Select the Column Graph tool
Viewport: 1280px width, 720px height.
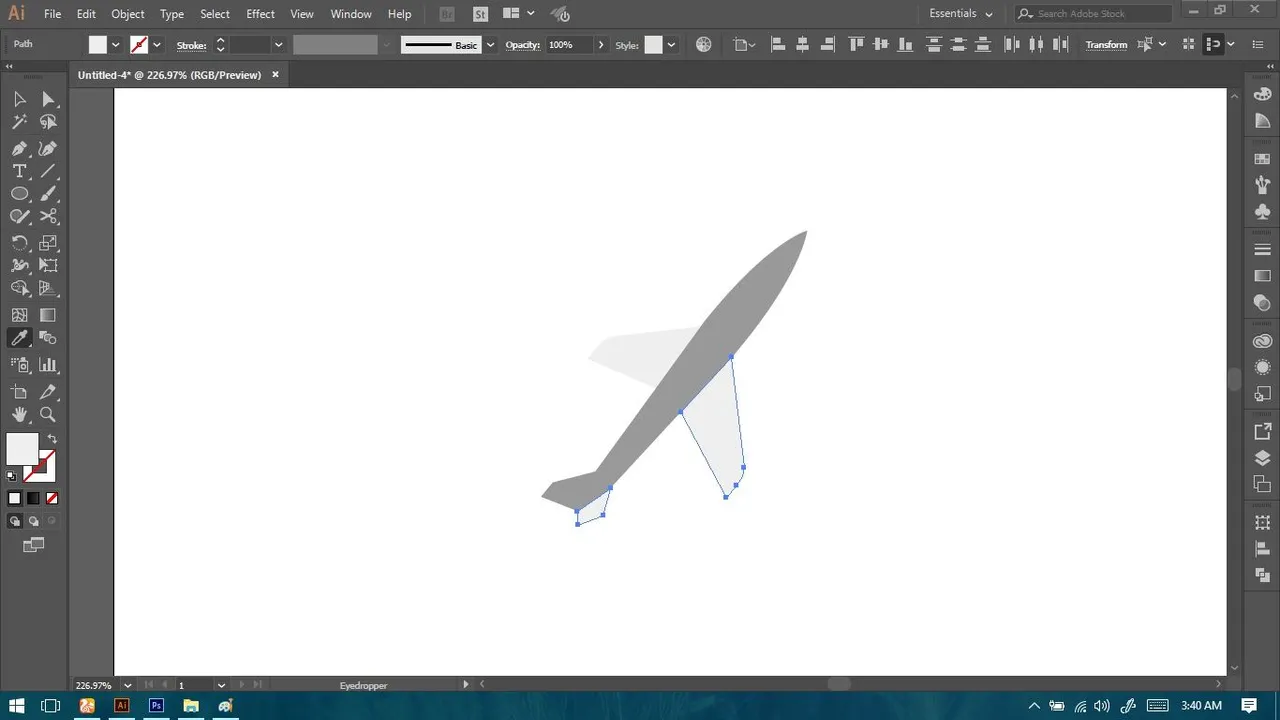point(48,365)
